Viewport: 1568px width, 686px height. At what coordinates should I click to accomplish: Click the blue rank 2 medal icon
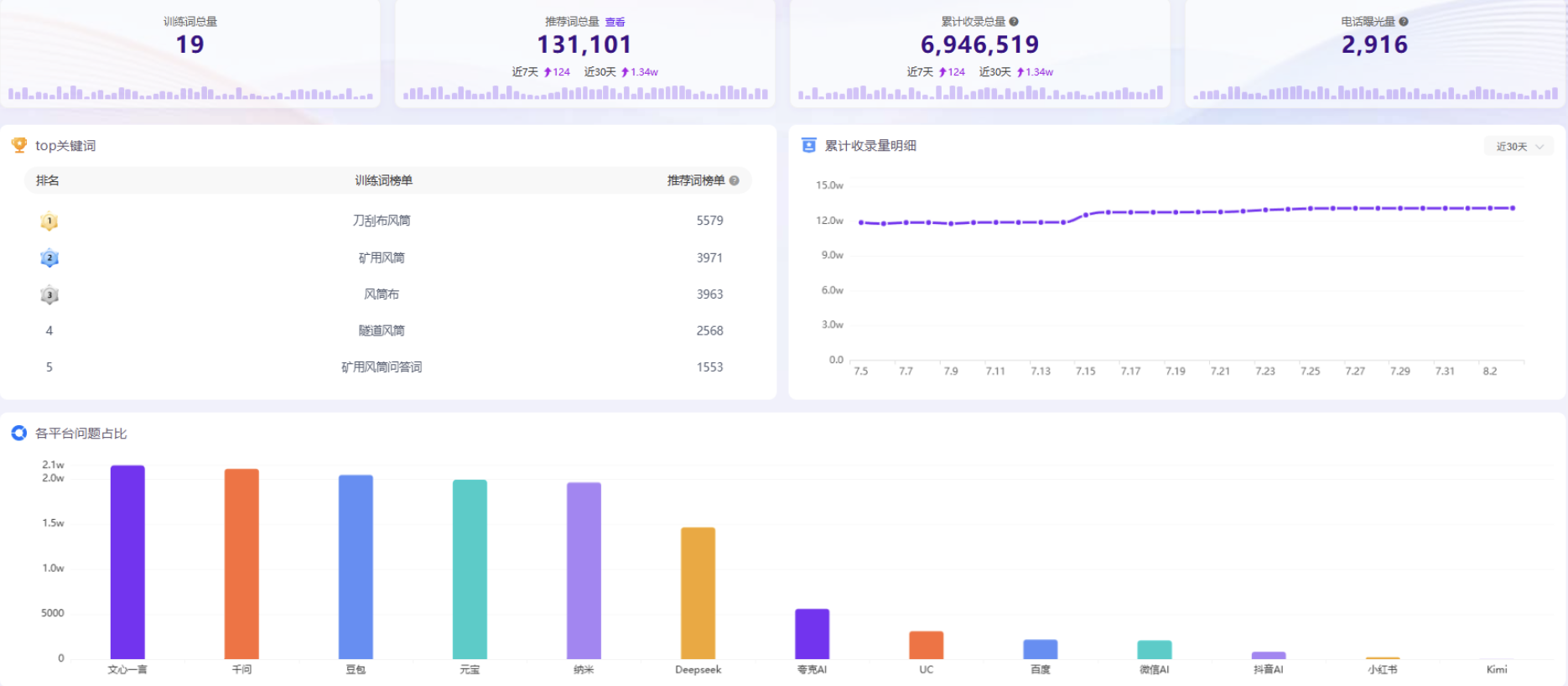pyautogui.click(x=49, y=258)
